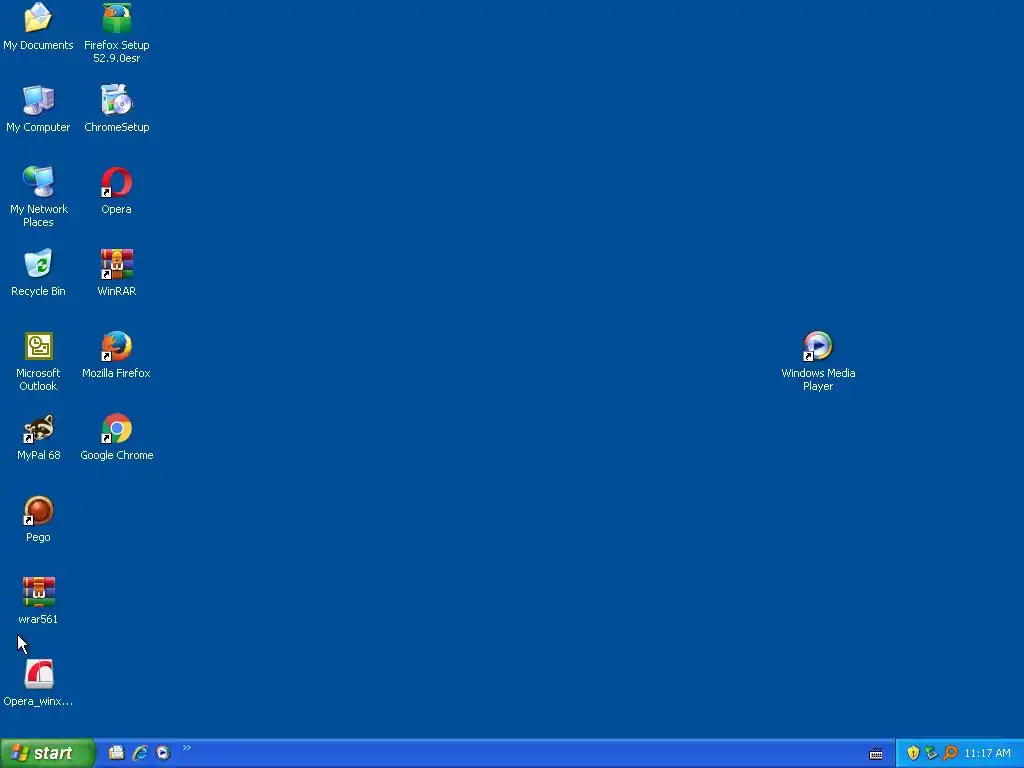Image resolution: width=1024 pixels, height=768 pixels.
Task: Launch Internet Explorer from Quick Launch
Action: pos(140,753)
